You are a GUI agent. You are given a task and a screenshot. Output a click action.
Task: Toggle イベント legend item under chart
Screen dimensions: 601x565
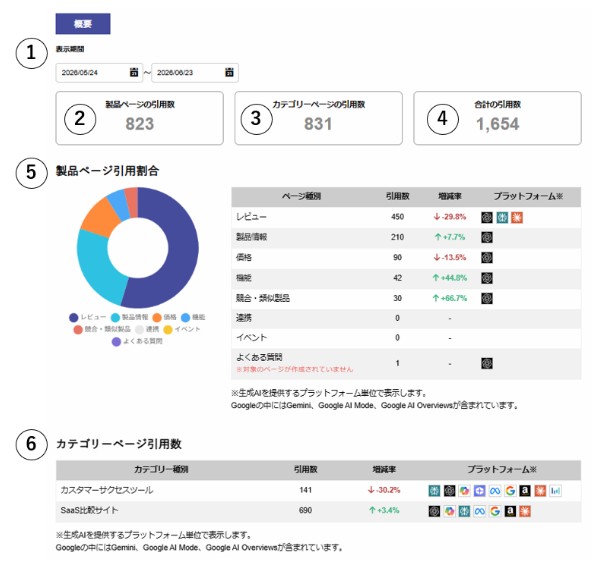click(x=182, y=329)
